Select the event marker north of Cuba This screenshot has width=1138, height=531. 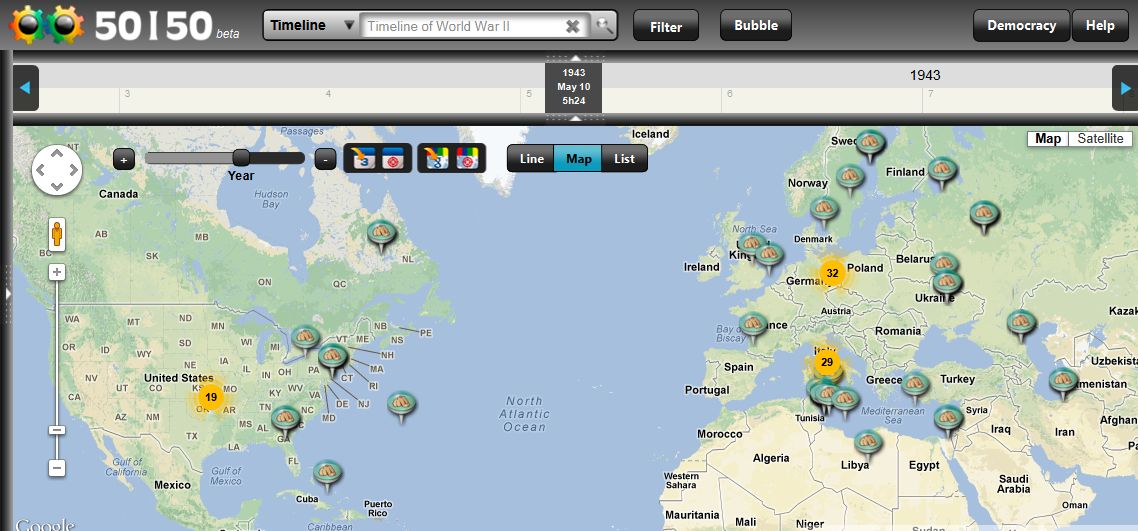point(327,472)
